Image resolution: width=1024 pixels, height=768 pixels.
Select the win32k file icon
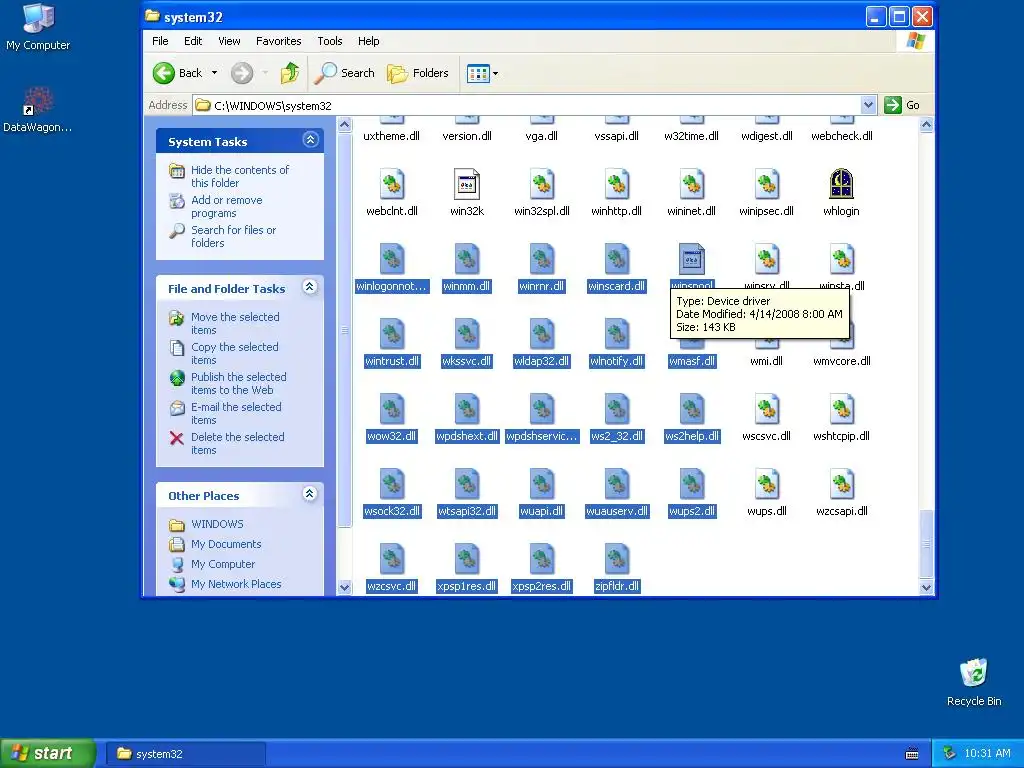coord(467,185)
